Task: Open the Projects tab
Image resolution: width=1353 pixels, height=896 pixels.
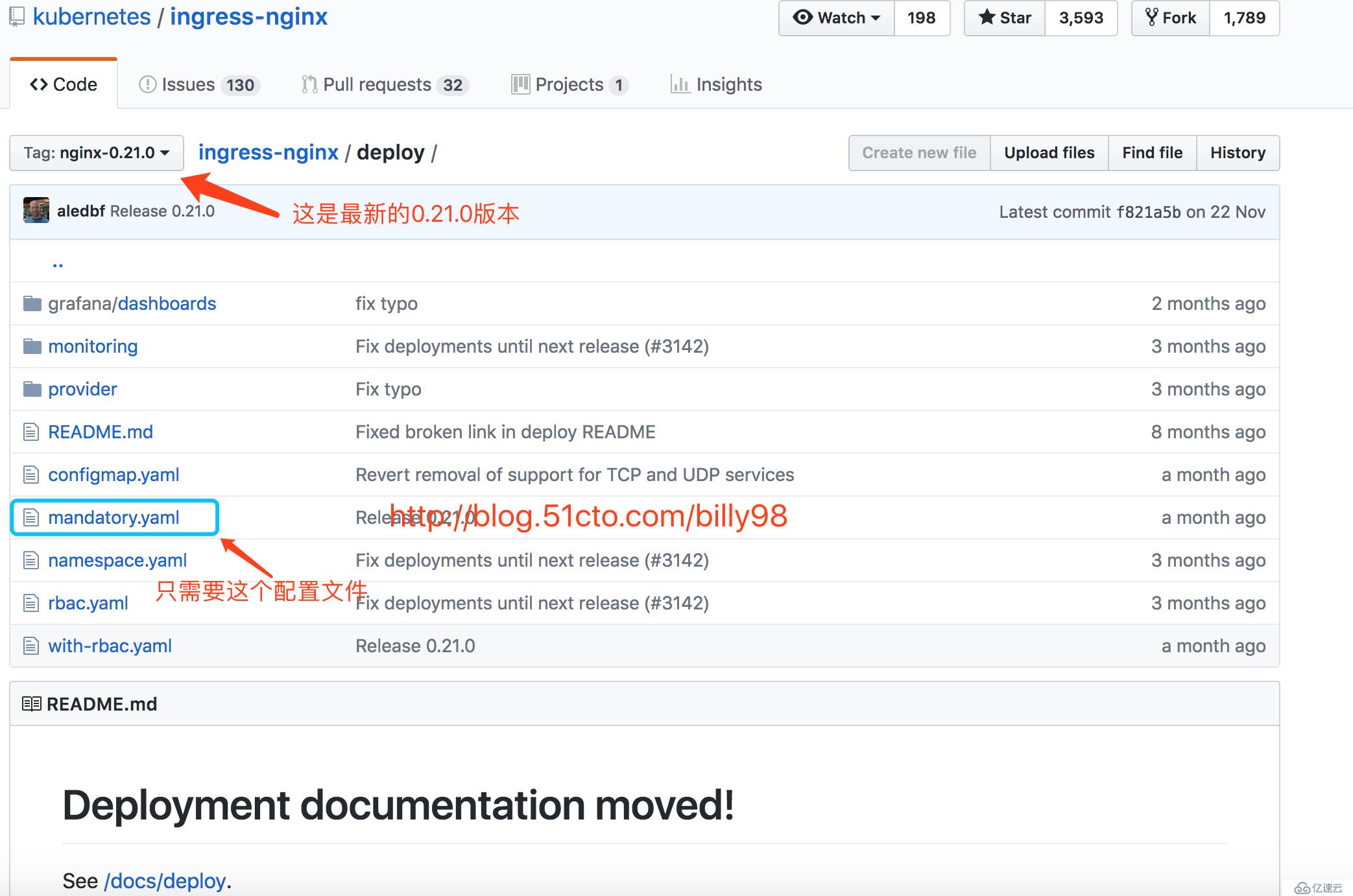Action: click(569, 84)
